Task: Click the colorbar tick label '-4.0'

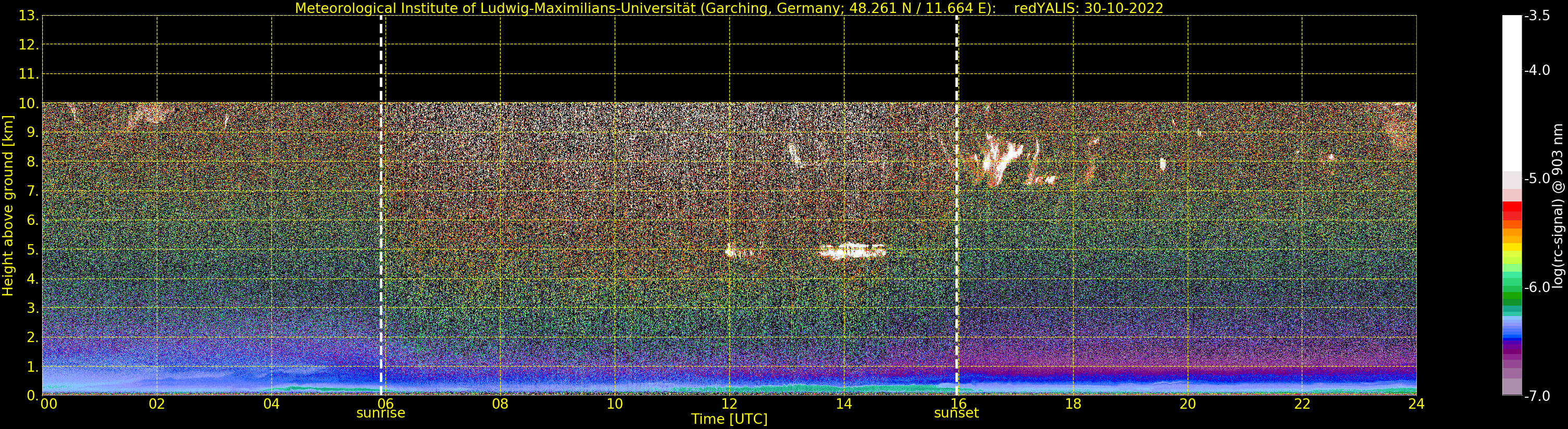Action: tap(1537, 70)
